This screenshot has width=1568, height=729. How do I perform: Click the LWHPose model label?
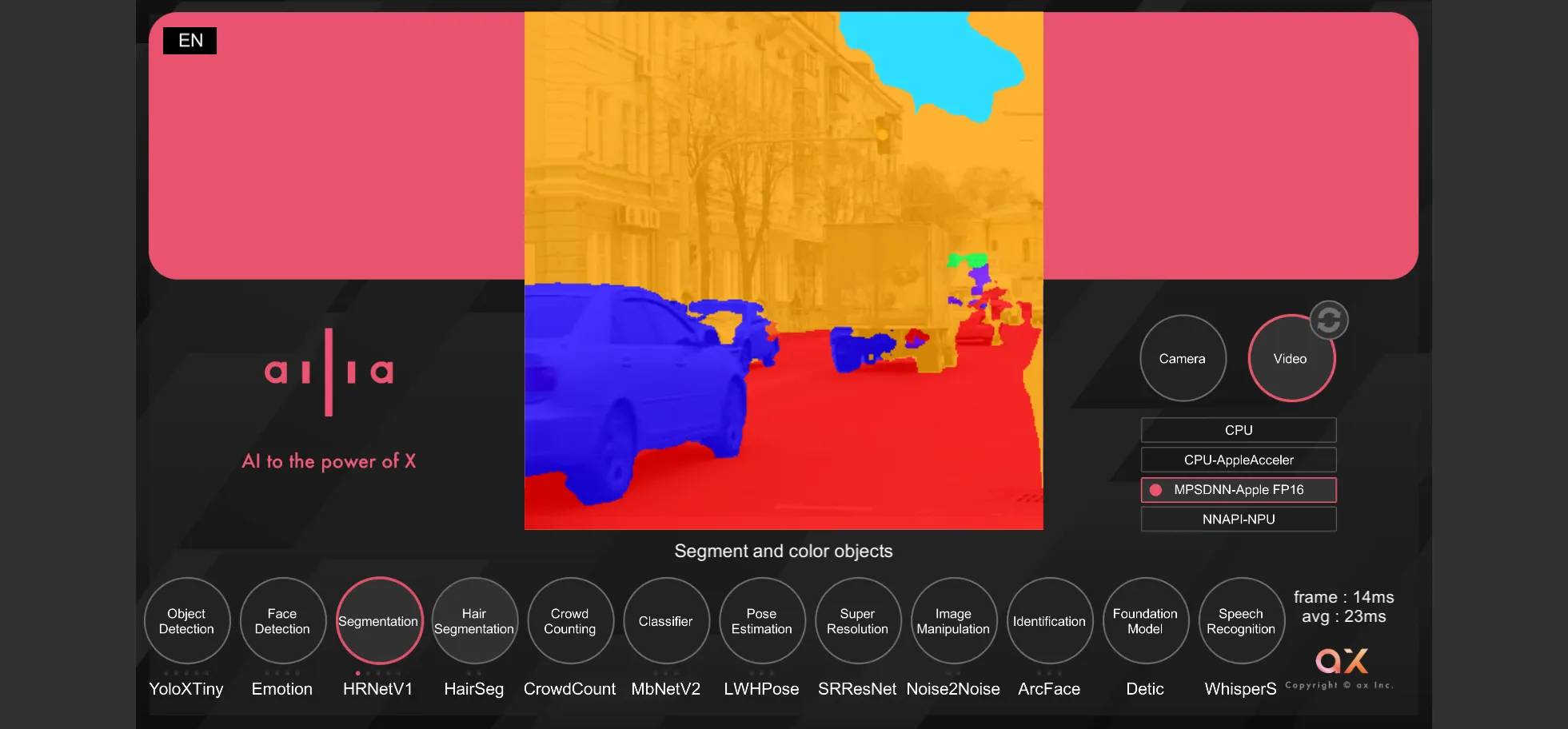pyautogui.click(x=762, y=689)
